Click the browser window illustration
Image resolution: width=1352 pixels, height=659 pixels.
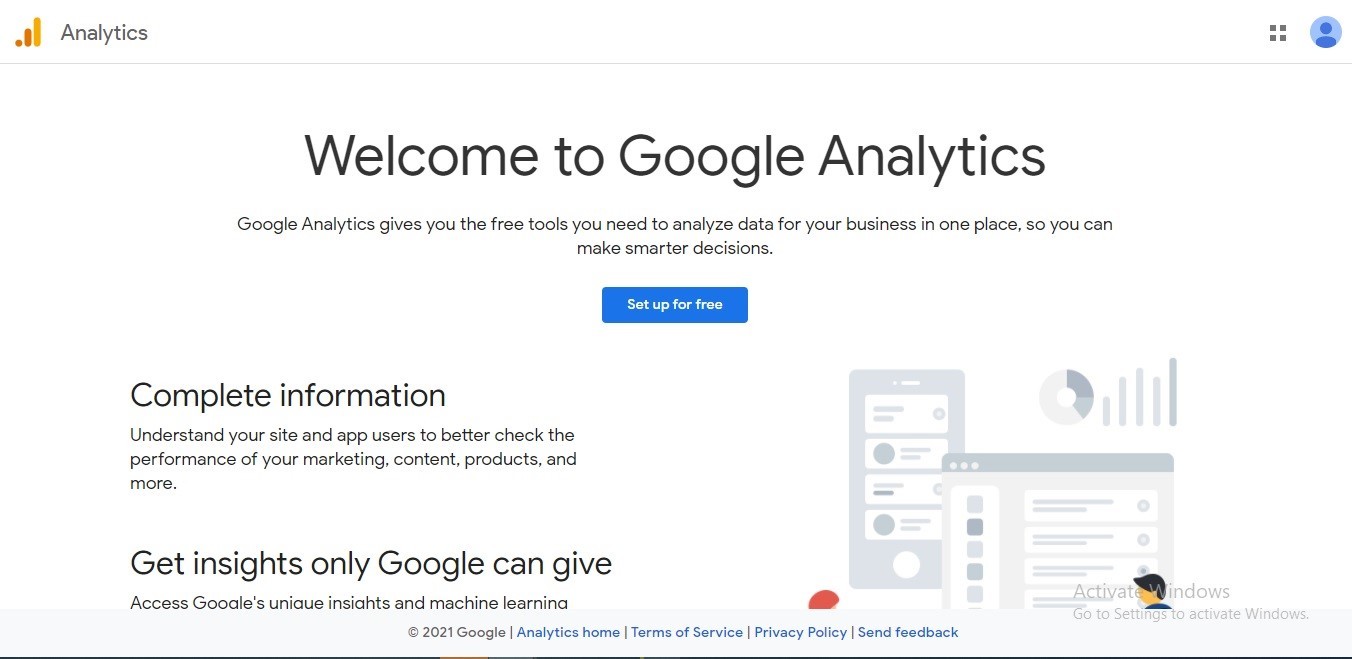tap(1057, 530)
